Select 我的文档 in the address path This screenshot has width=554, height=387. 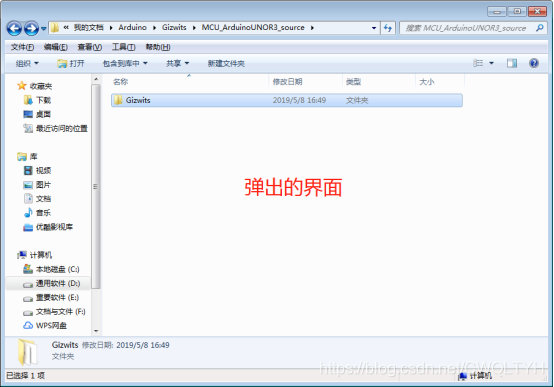pos(88,28)
